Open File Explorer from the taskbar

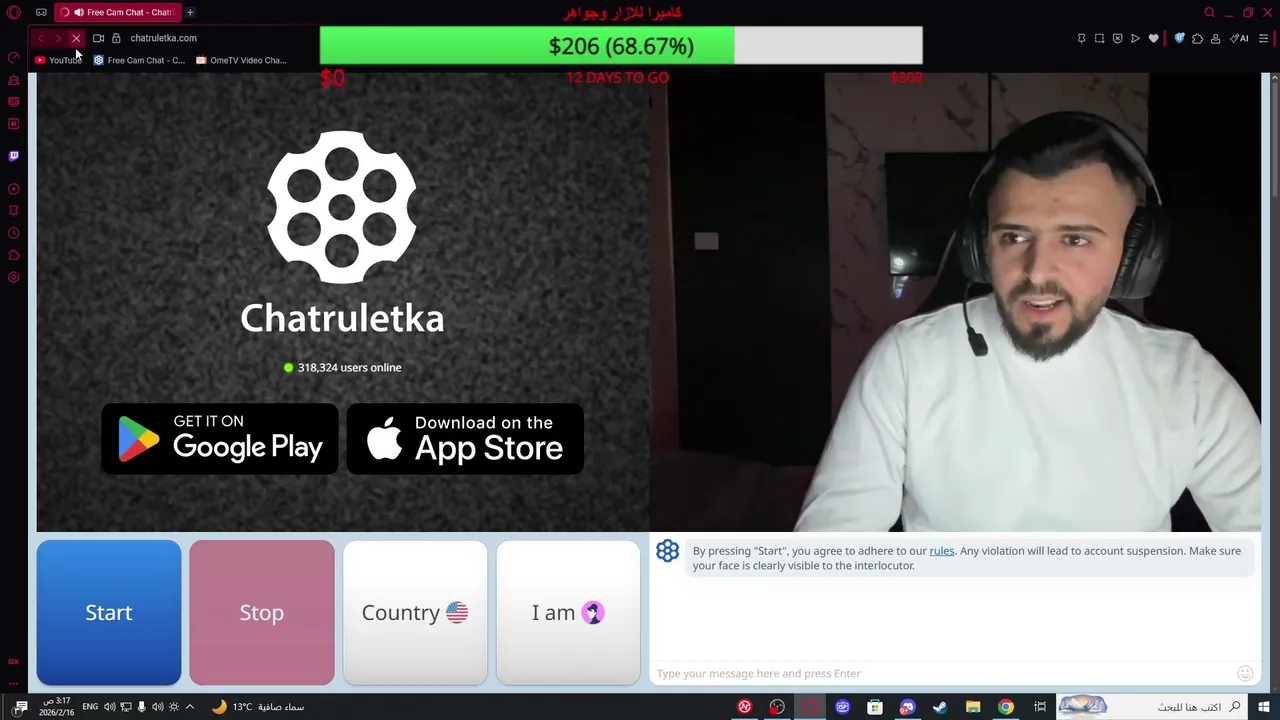click(973, 707)
